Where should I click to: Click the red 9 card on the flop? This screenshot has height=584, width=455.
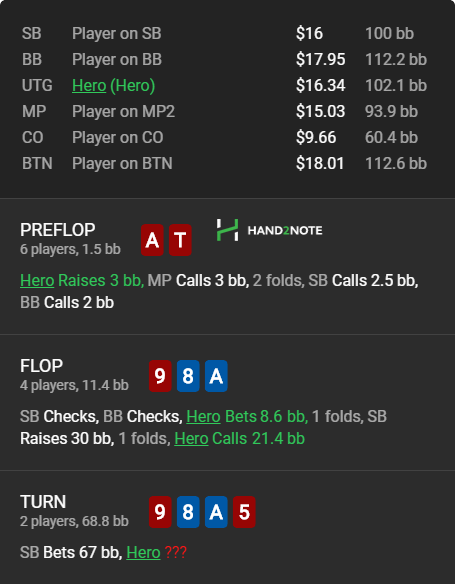tap(160, 376)
